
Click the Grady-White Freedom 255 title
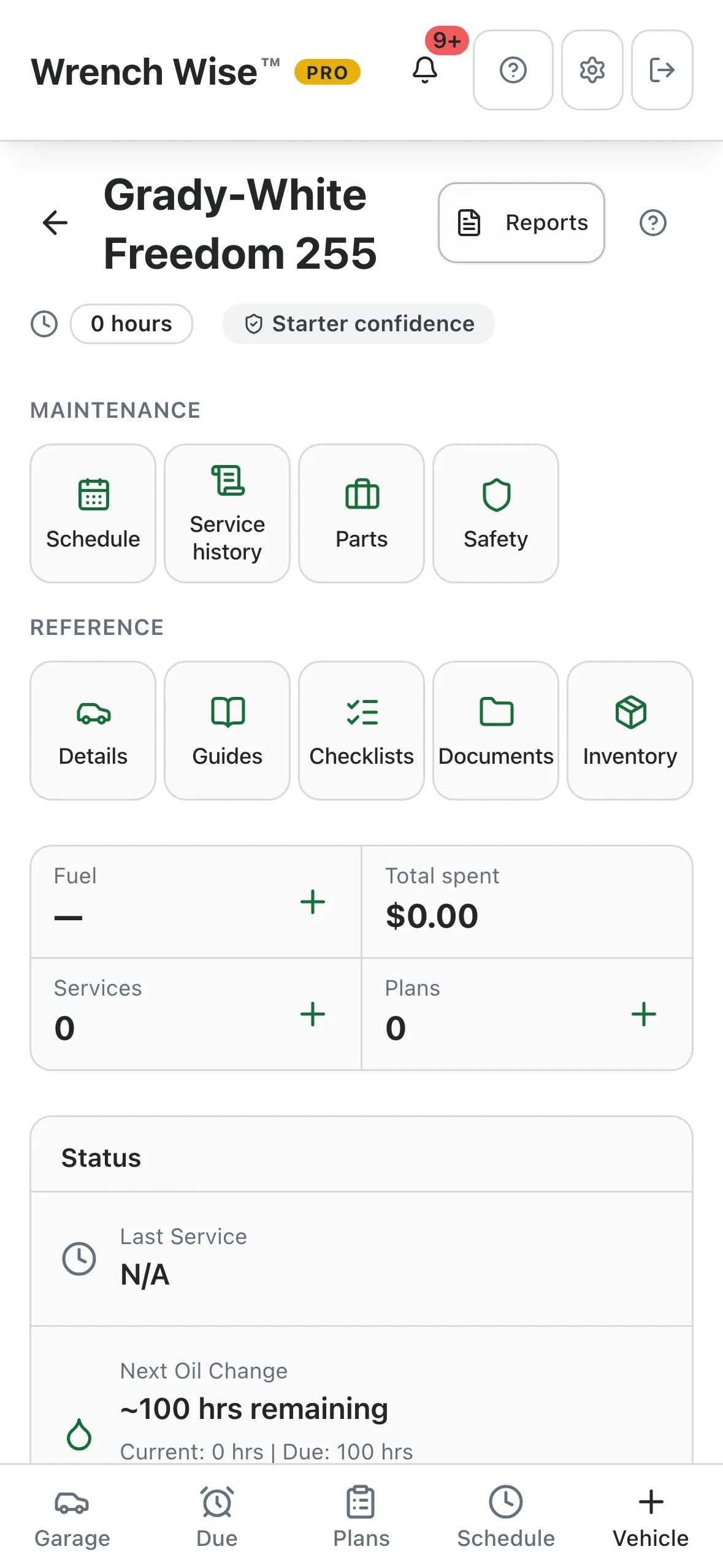[240, 223]
